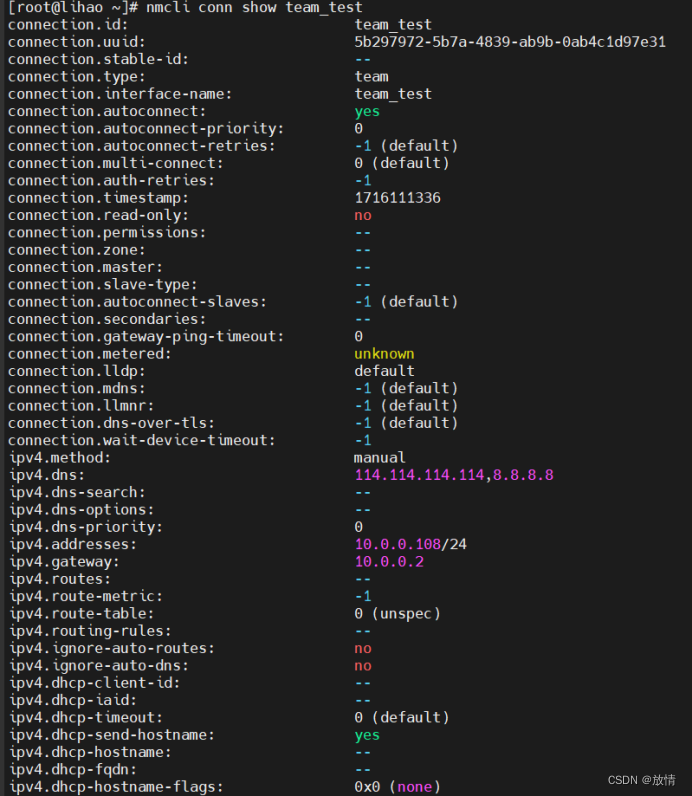Click 'connection.slave-type:' label
This screenshot has width=692, height=796.
(x=103, y=284)
